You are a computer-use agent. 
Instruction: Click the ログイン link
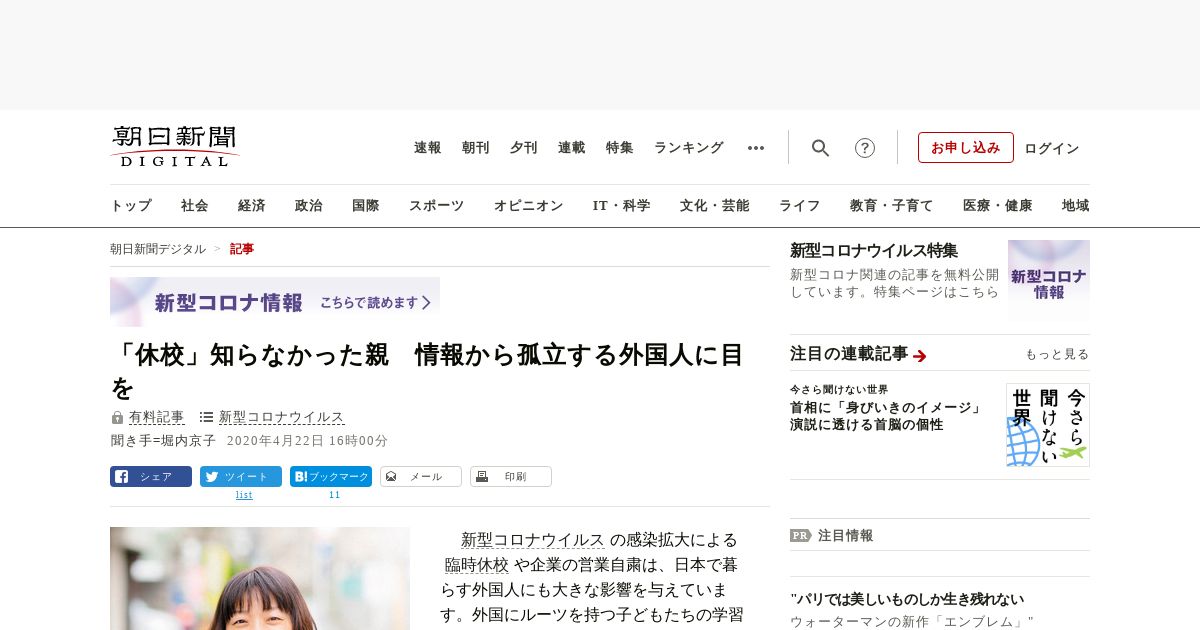tap(1052, 148)
